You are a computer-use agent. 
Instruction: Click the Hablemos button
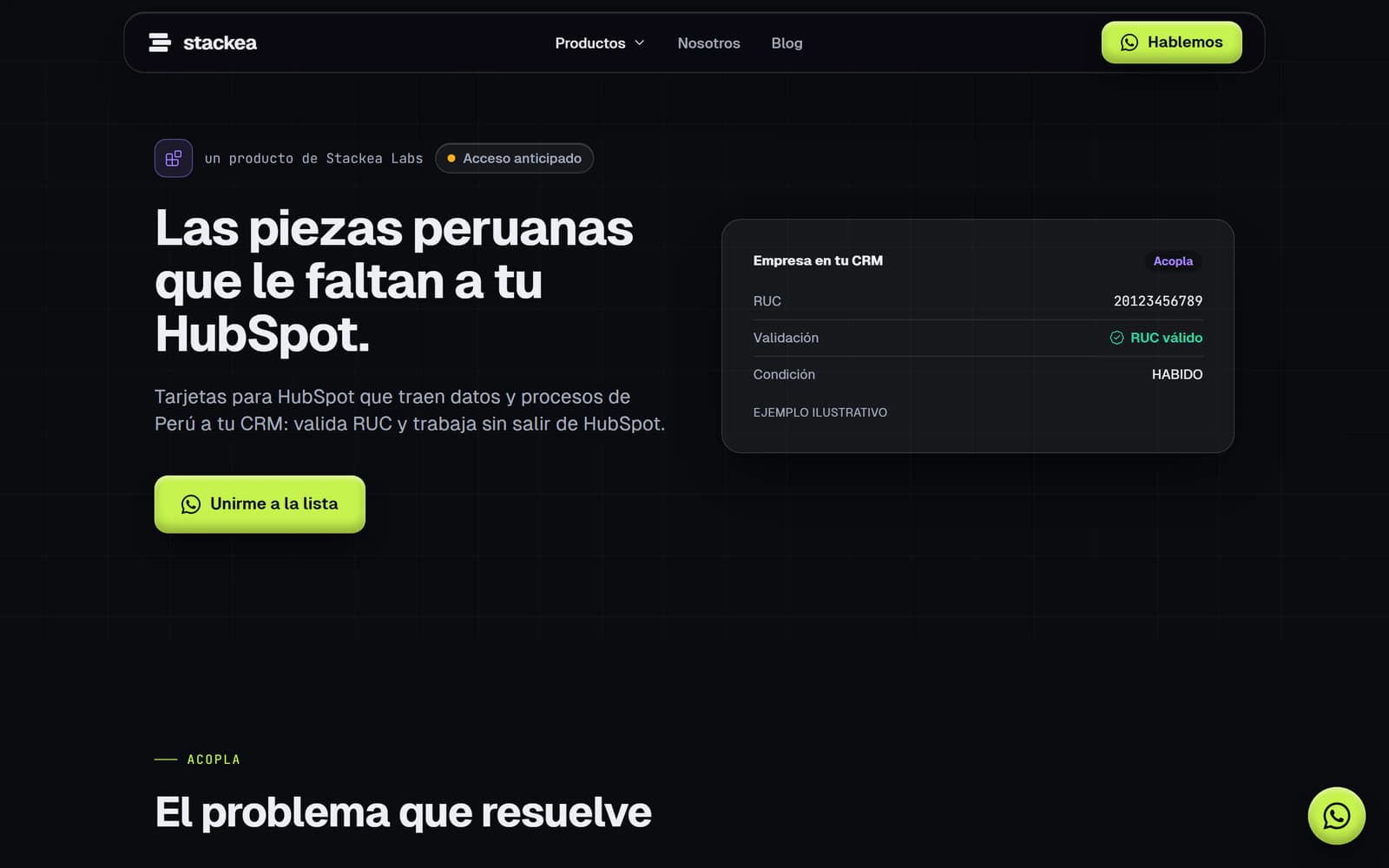[x=1171, y=42]
